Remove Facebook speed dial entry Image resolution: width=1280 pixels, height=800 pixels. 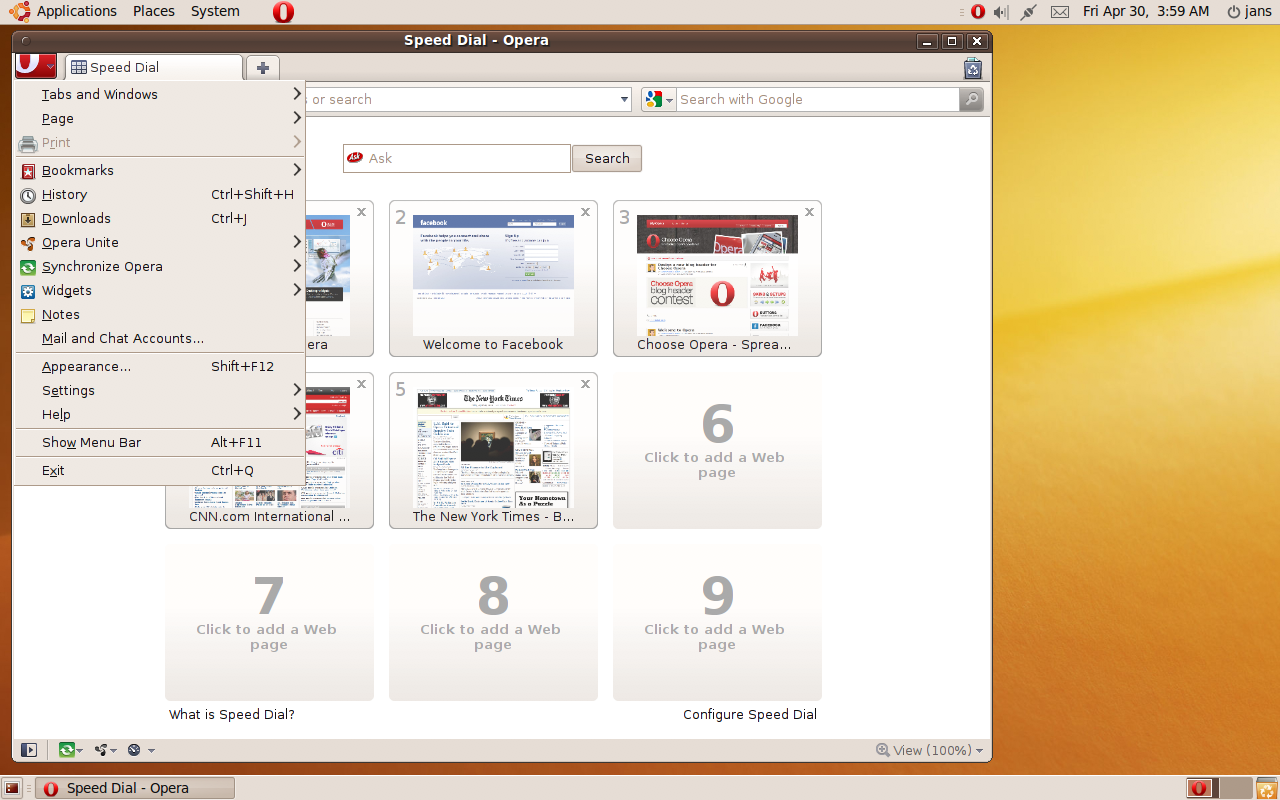(585, 212)
